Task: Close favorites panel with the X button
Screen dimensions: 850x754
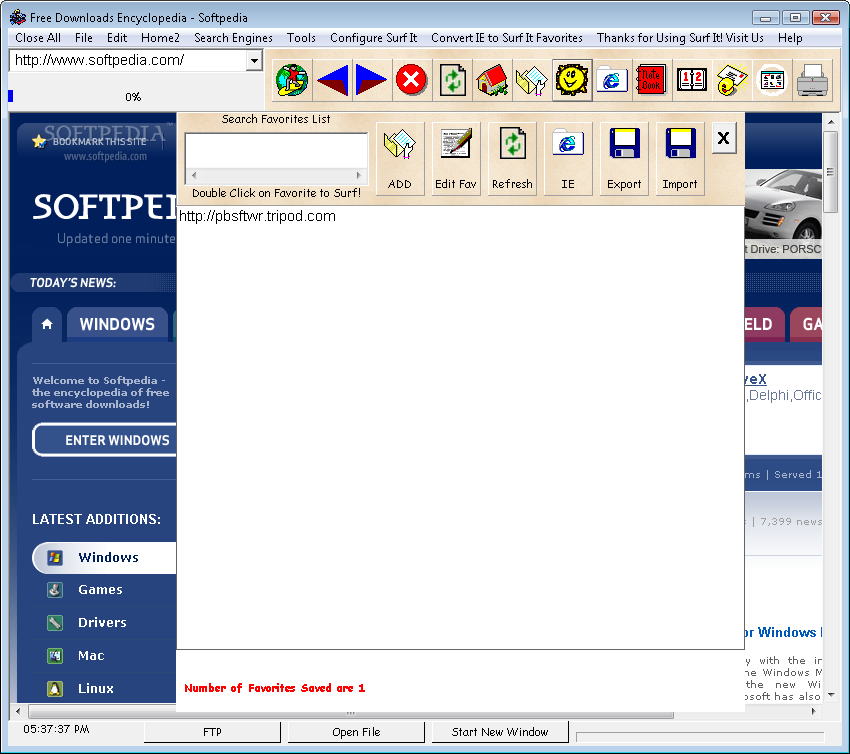Action: click(724, 138)
